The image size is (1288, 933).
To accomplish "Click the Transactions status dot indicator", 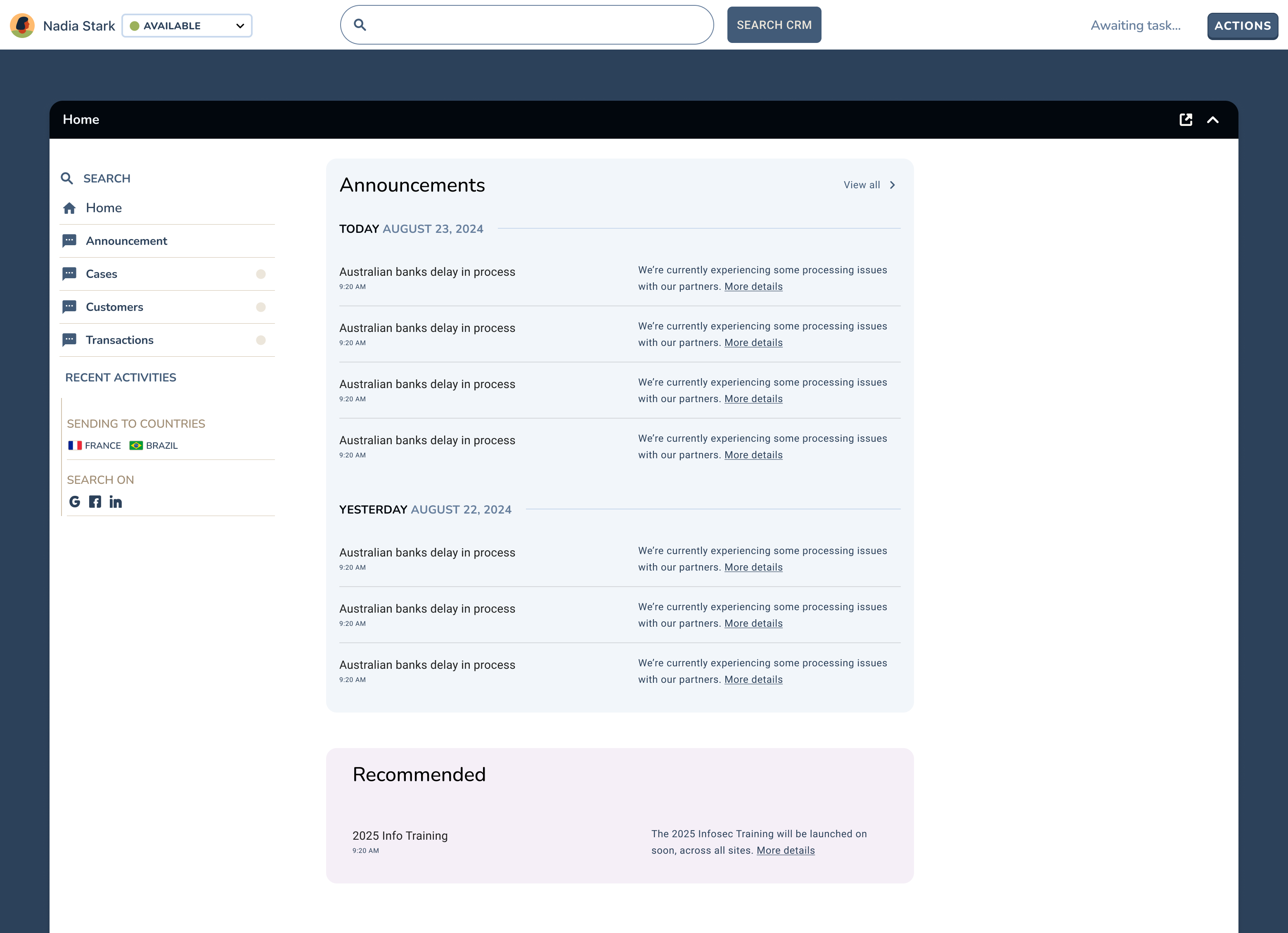I will [x=260, y=340].
